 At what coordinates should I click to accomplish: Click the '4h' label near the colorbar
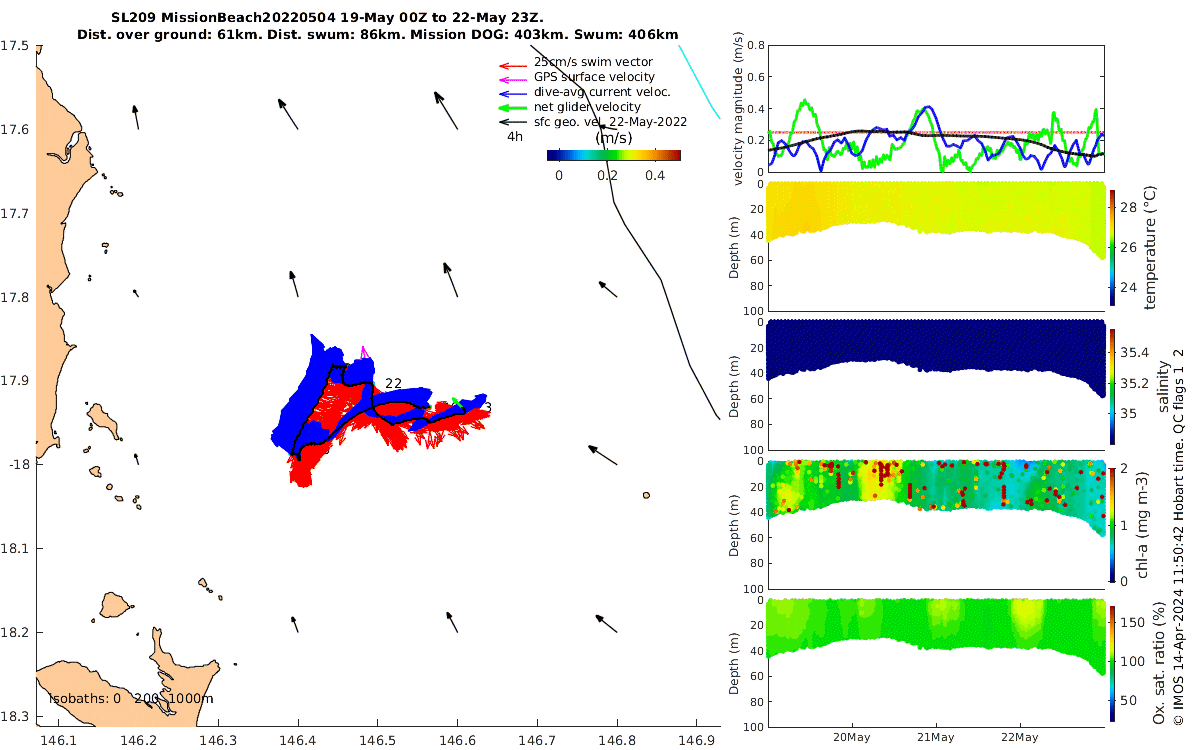pos(515,137)
